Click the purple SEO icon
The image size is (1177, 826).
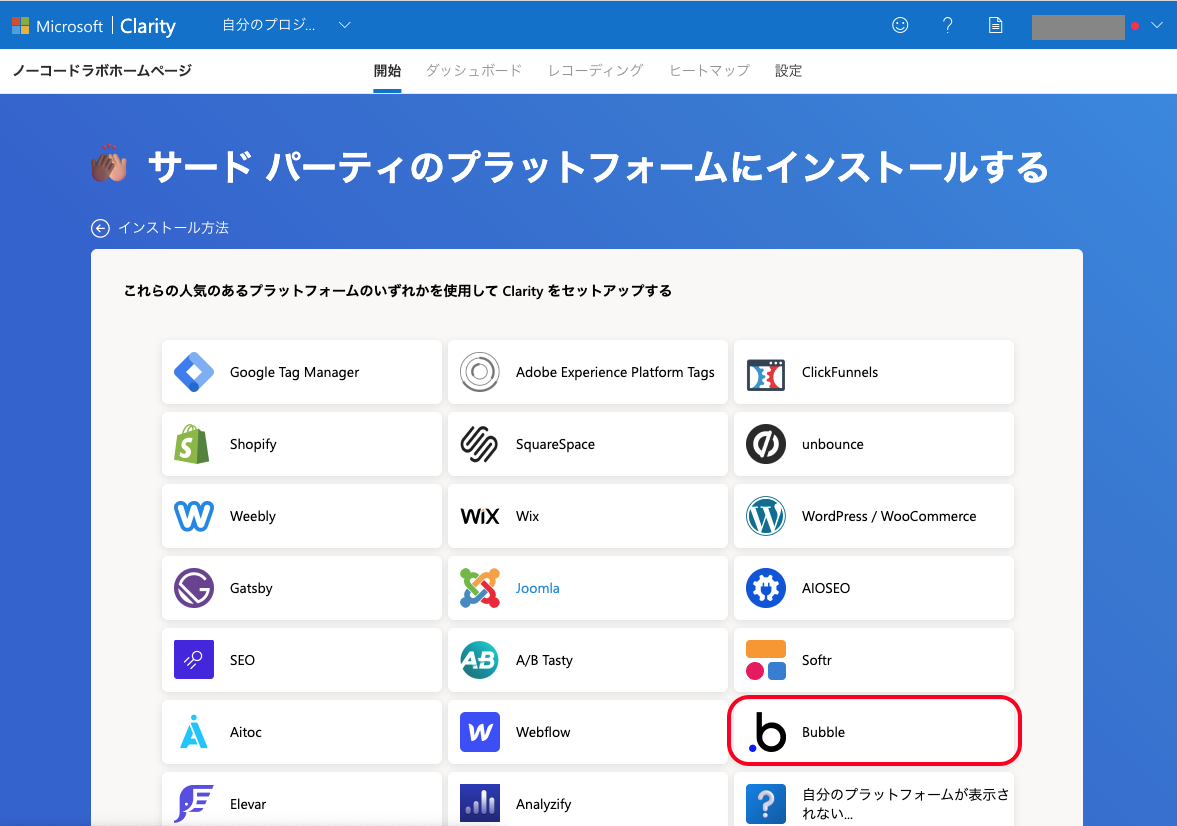(x=194, y=659)
